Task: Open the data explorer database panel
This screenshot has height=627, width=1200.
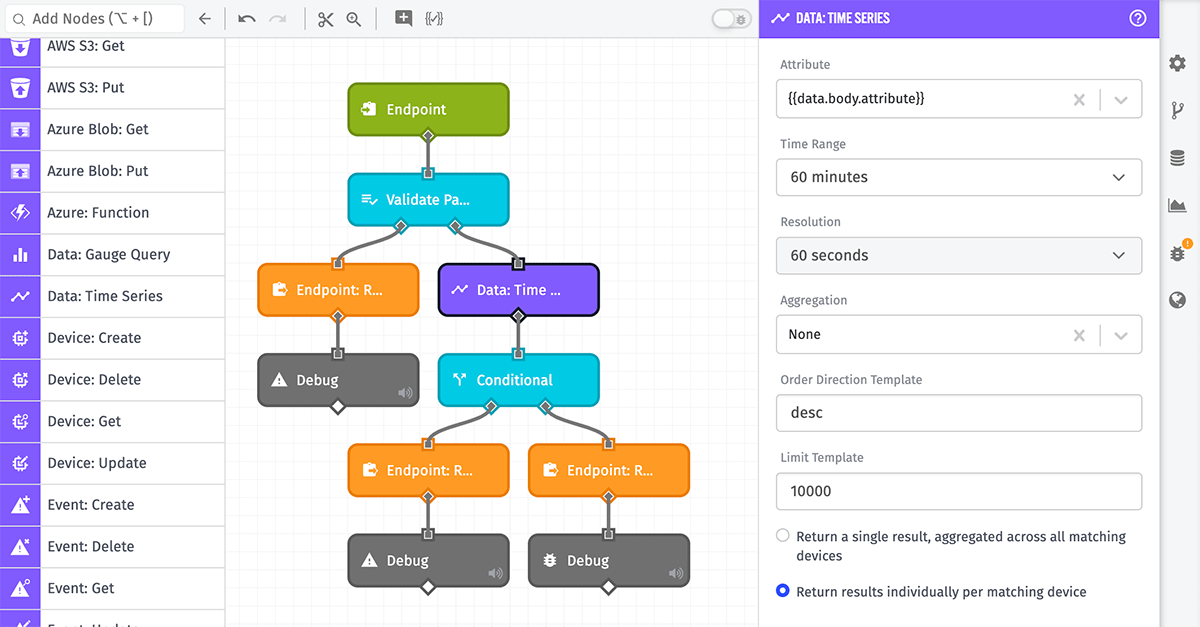Action: pos(1177,157)
